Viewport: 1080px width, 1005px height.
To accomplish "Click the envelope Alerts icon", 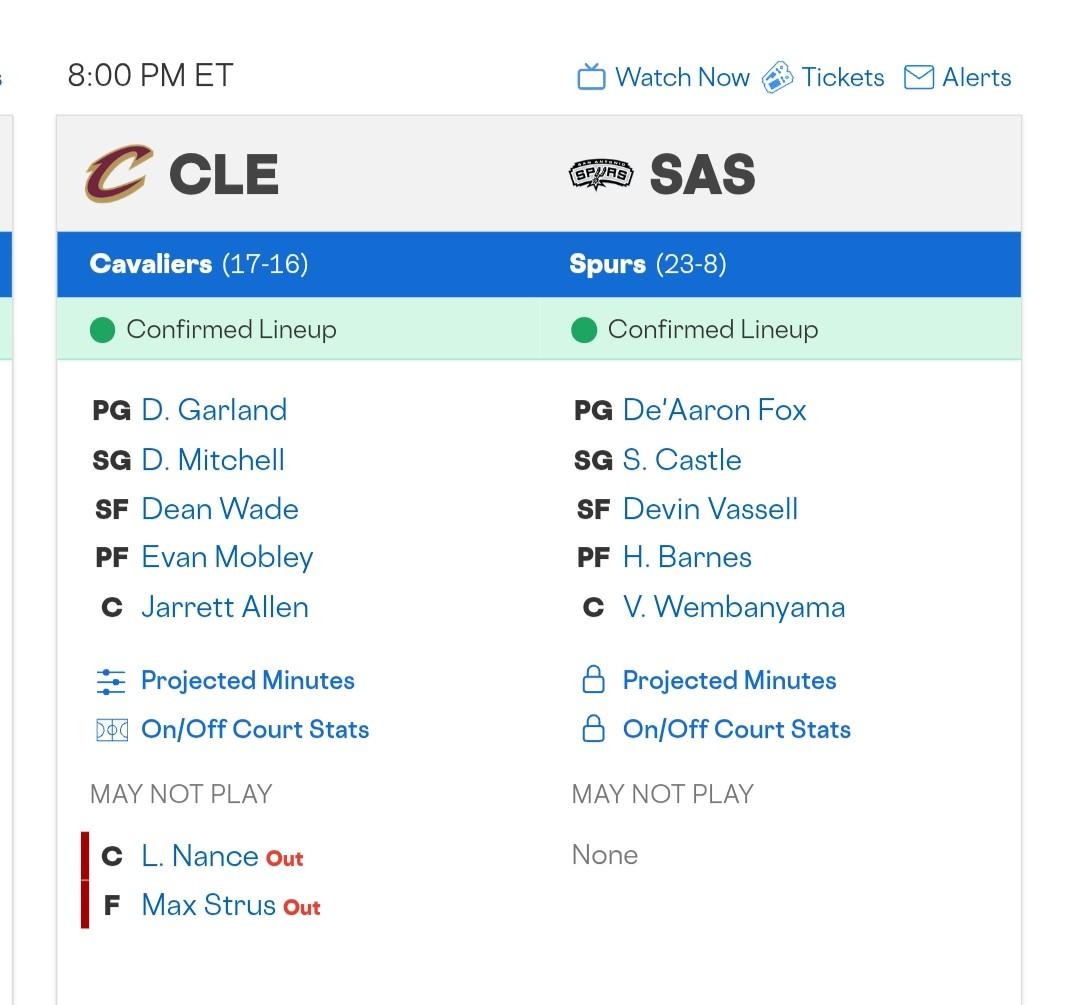I will (918, 77).
